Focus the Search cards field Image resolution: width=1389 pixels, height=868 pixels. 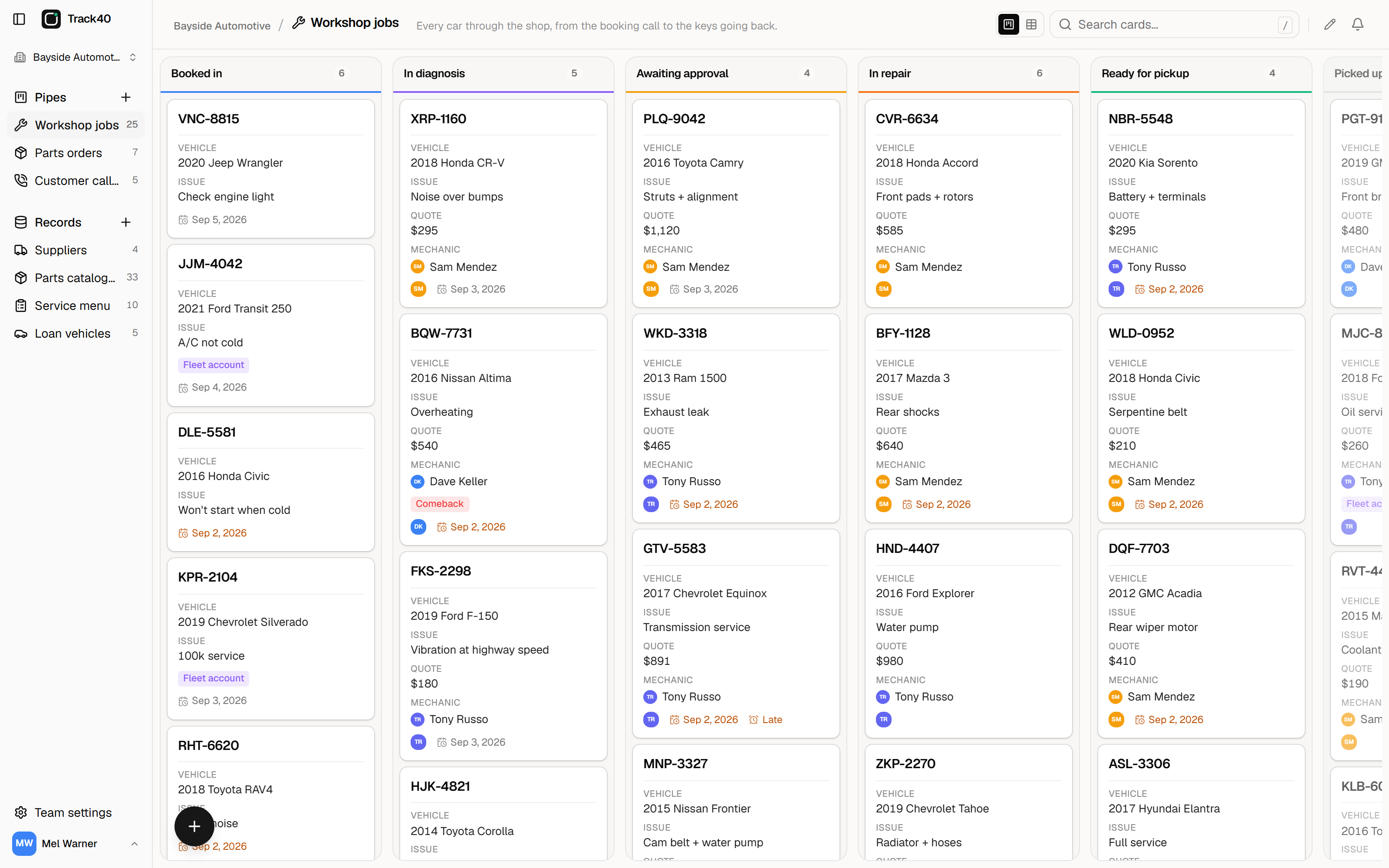point(1174,24)
